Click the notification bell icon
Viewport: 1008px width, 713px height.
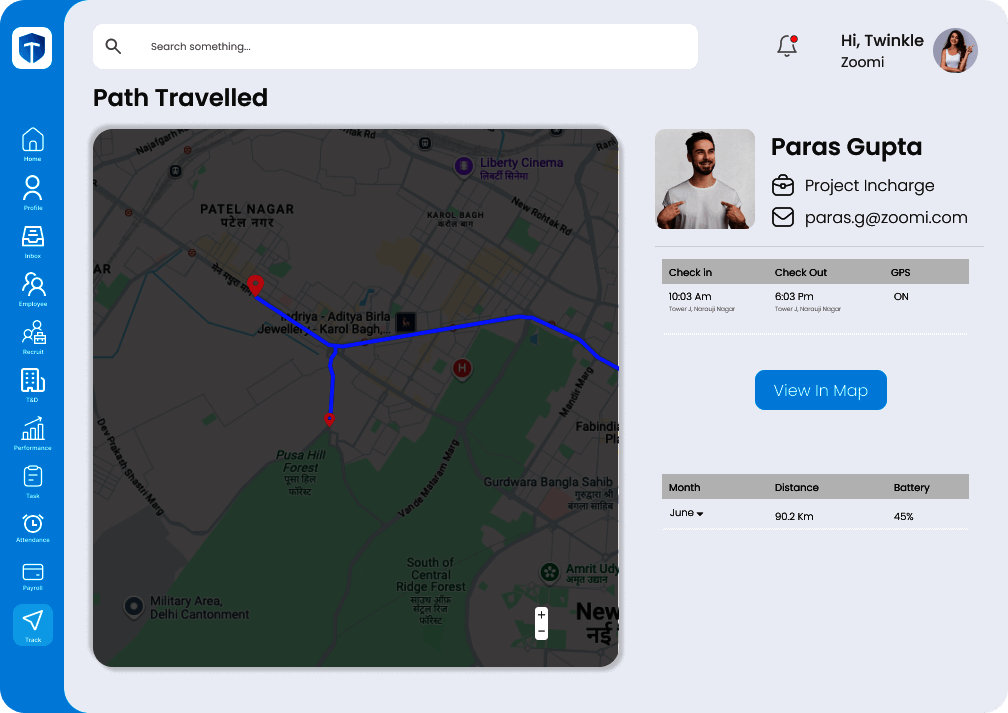click(x=787, y=46)
